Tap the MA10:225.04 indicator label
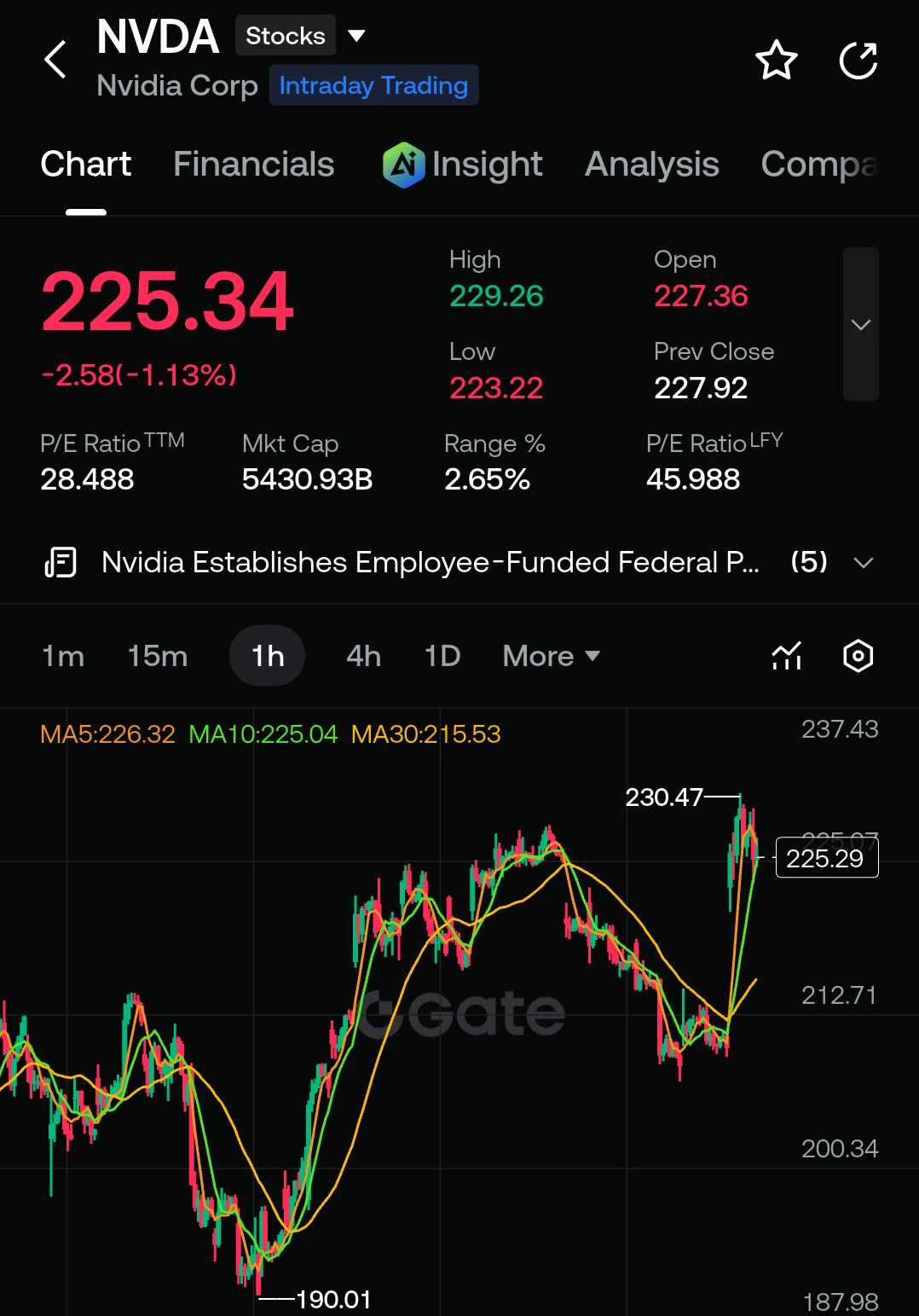 tap(263, 734)
